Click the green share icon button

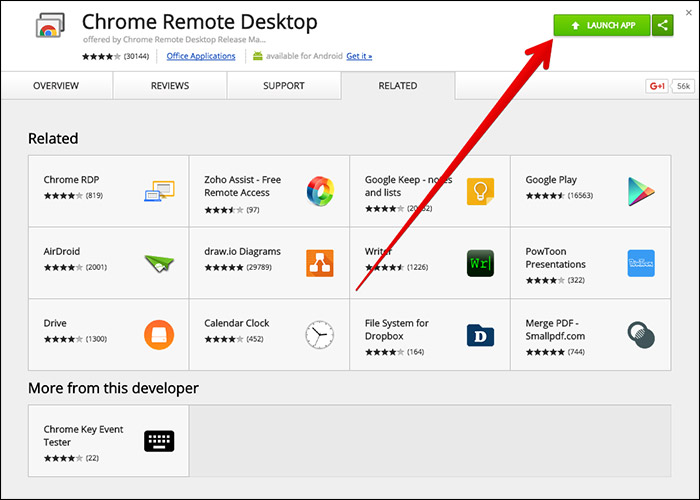[662, 25]
